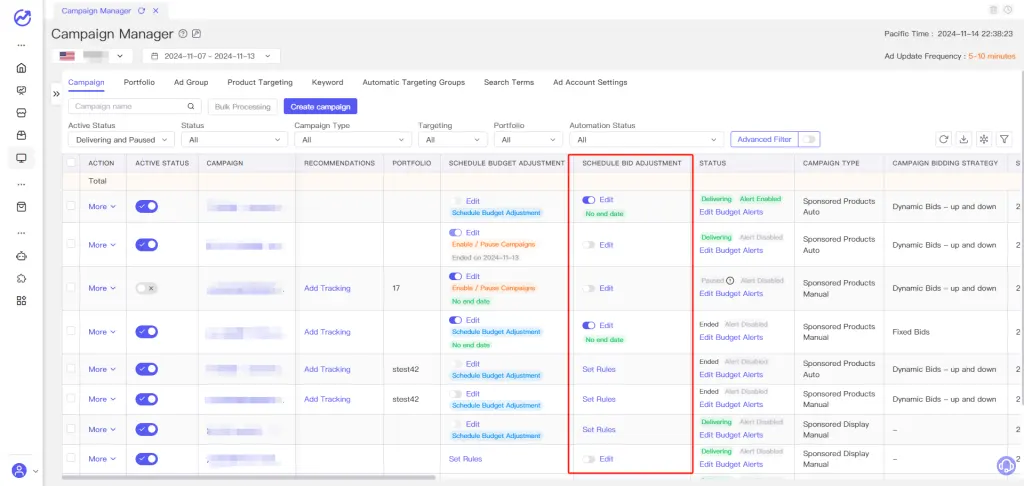Screen dimensions: 1024x486
Task: Click the magnifier icon in Campaign name search
Action: point(191,106)
